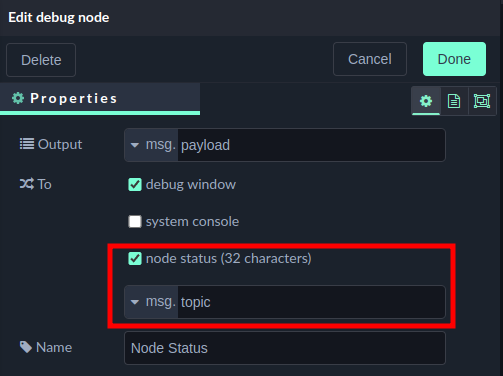Open node description document icon
Screen dimensions: 503x376
454,101
